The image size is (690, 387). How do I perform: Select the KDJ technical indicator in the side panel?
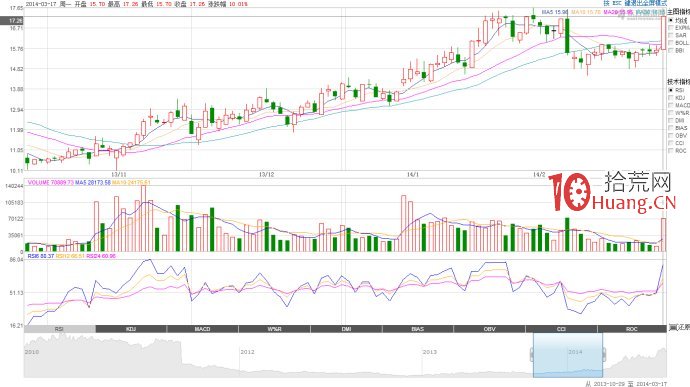coord(677,98)
